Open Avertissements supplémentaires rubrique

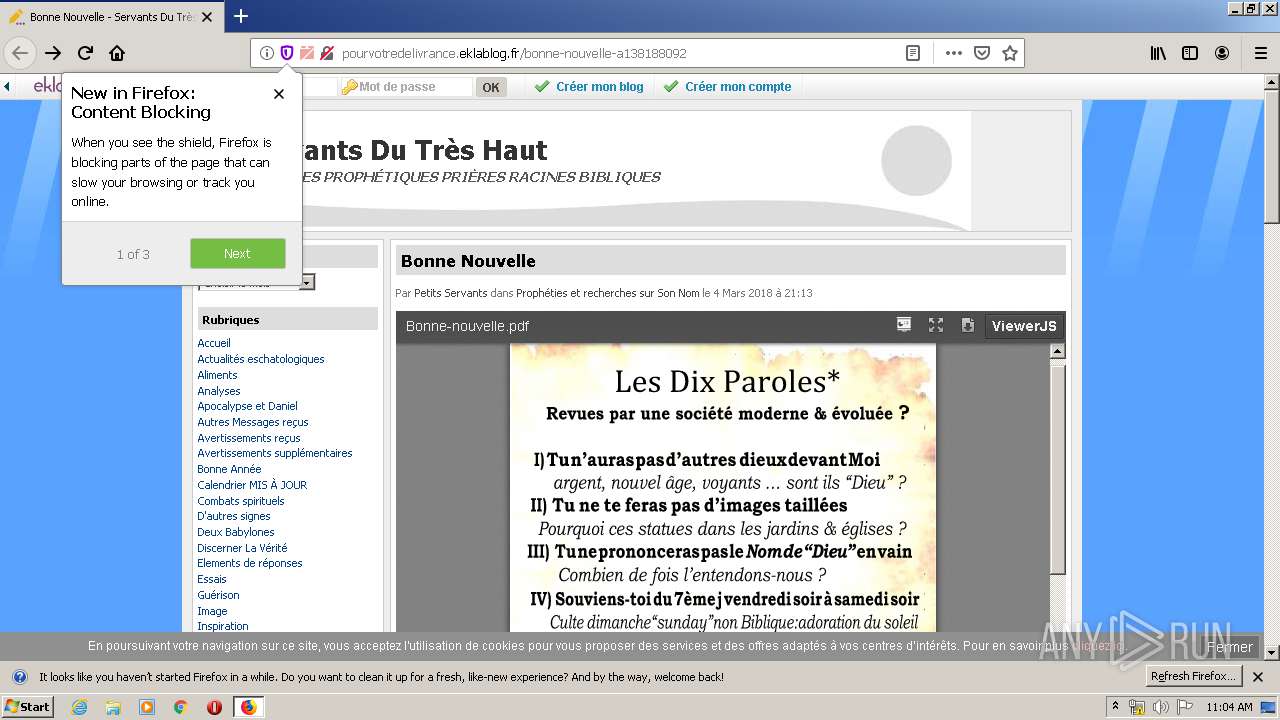(275, 453)
